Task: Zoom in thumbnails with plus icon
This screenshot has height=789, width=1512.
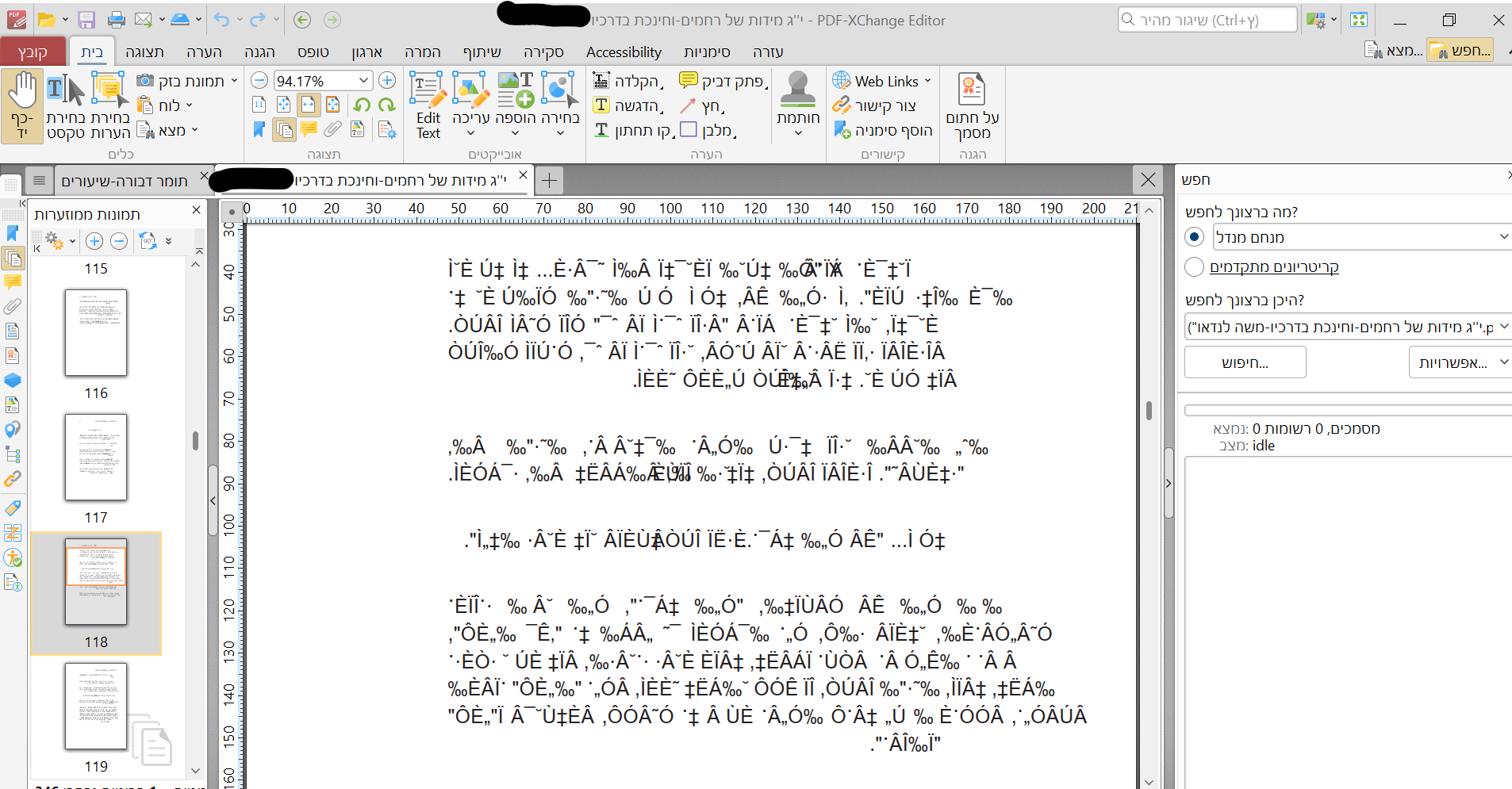Action: pyautogui.click(x=94, y=241)
